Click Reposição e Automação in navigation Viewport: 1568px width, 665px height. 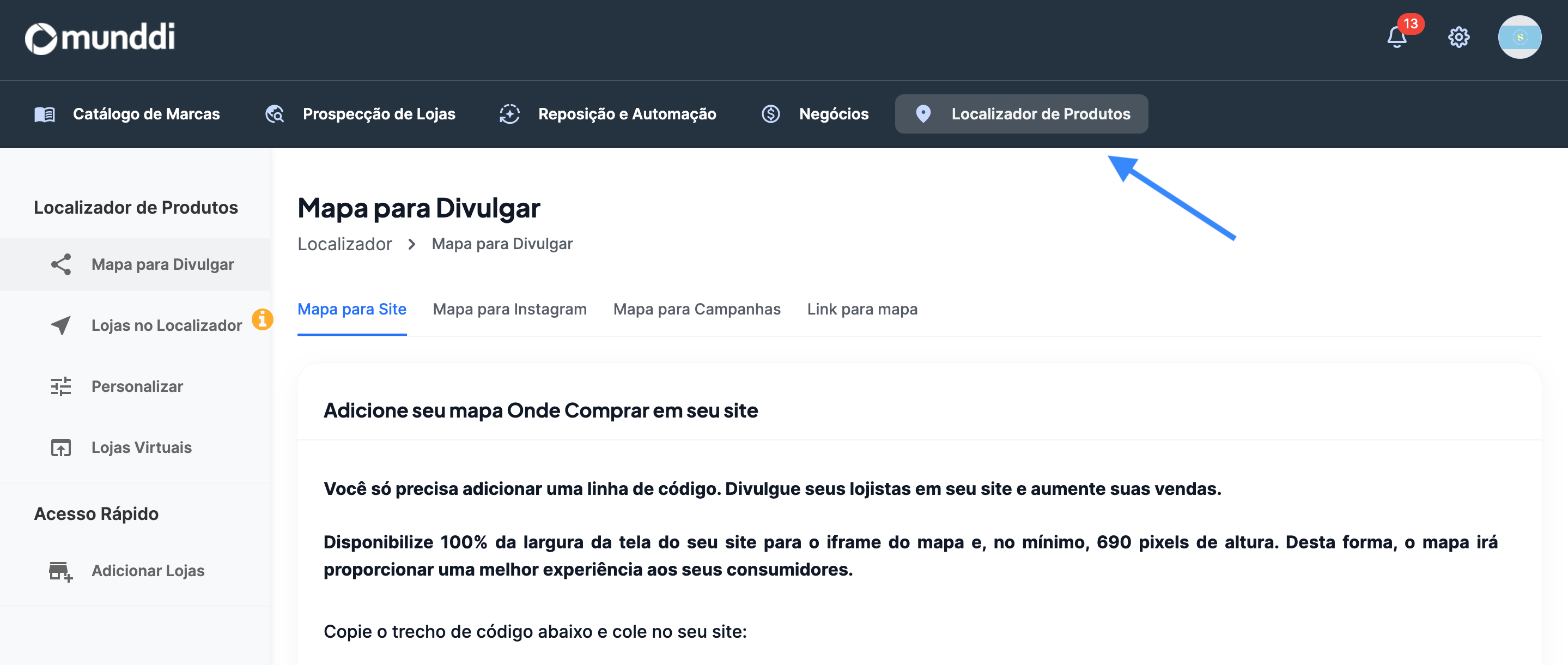coord(627,114)
